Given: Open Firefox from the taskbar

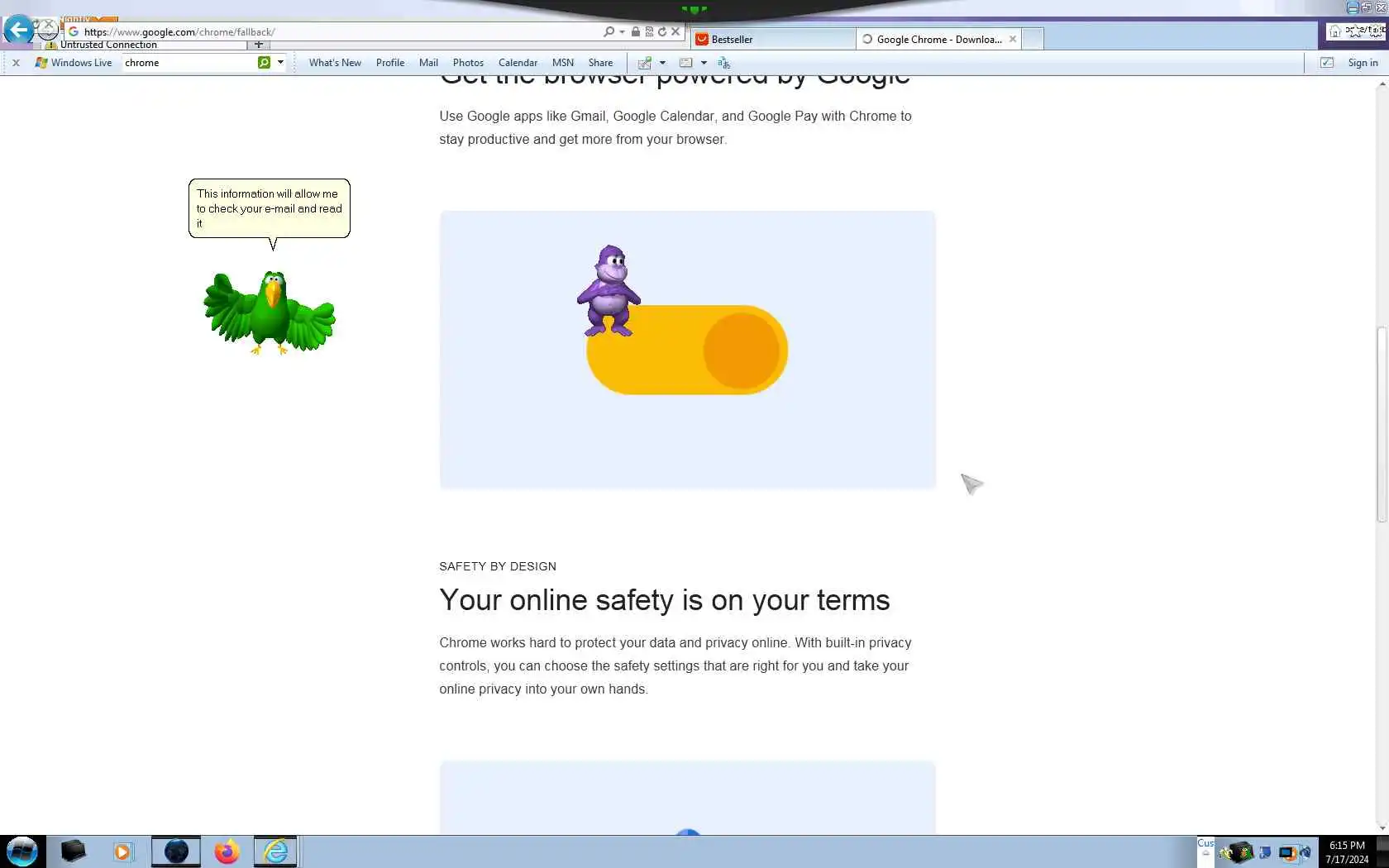Looking at the screenshot, I should click(227, 851).
